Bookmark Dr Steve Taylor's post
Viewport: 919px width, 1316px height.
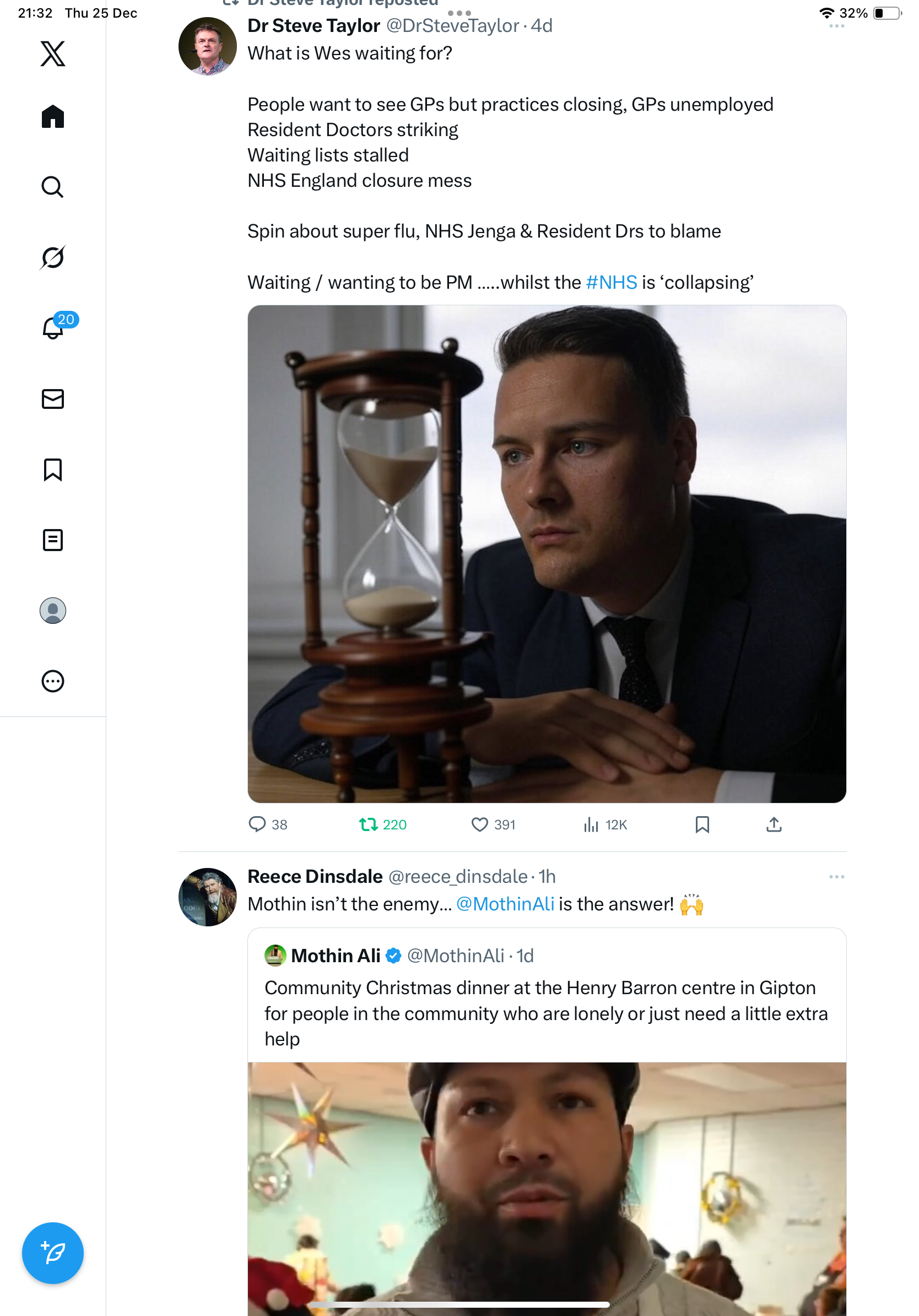(702, 824)
